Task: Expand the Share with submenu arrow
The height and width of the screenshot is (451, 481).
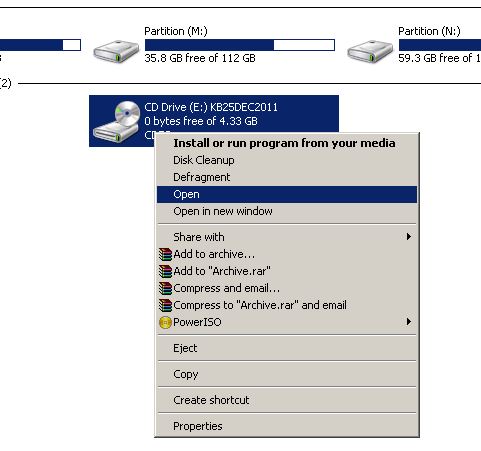Action: [x=409, y=237]
